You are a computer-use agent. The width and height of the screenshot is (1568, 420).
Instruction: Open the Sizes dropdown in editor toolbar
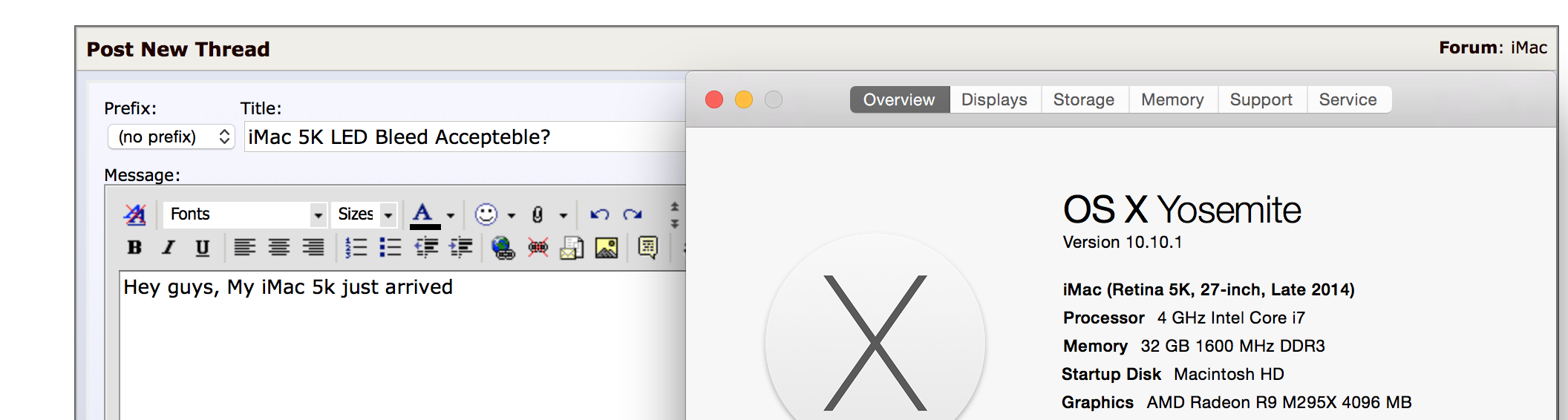(x=365, y=214)
